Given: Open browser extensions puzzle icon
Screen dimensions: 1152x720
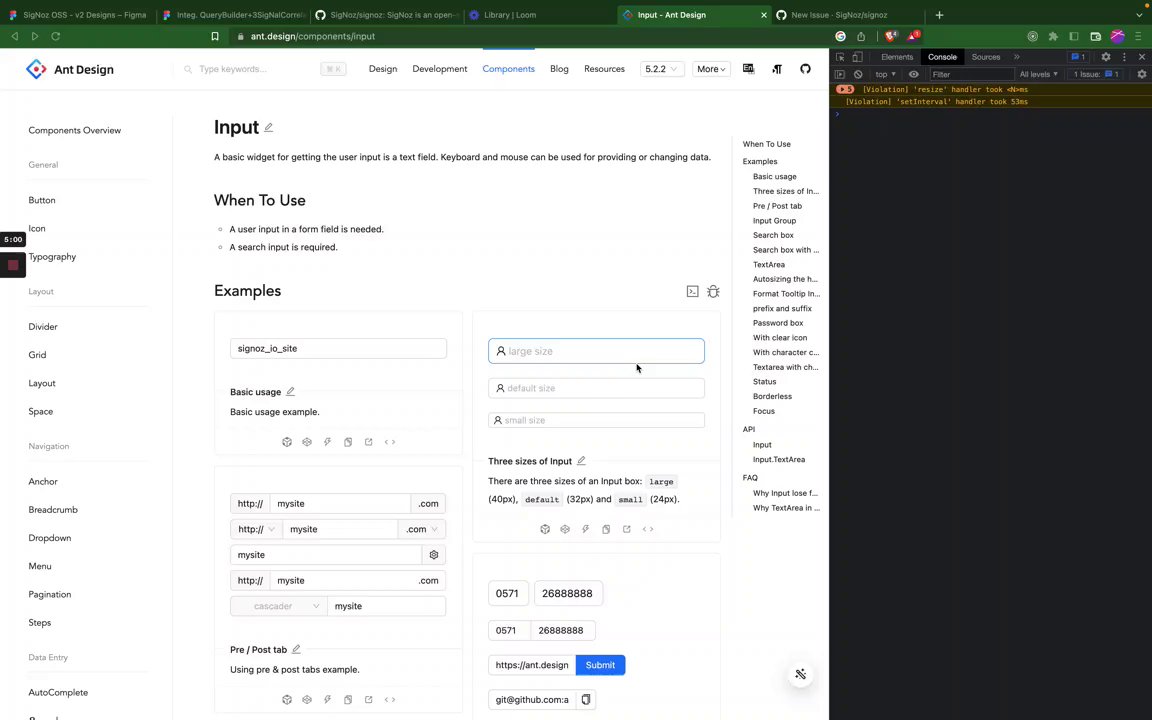Looking at the screenshot, I should [x=1053, y=36].
